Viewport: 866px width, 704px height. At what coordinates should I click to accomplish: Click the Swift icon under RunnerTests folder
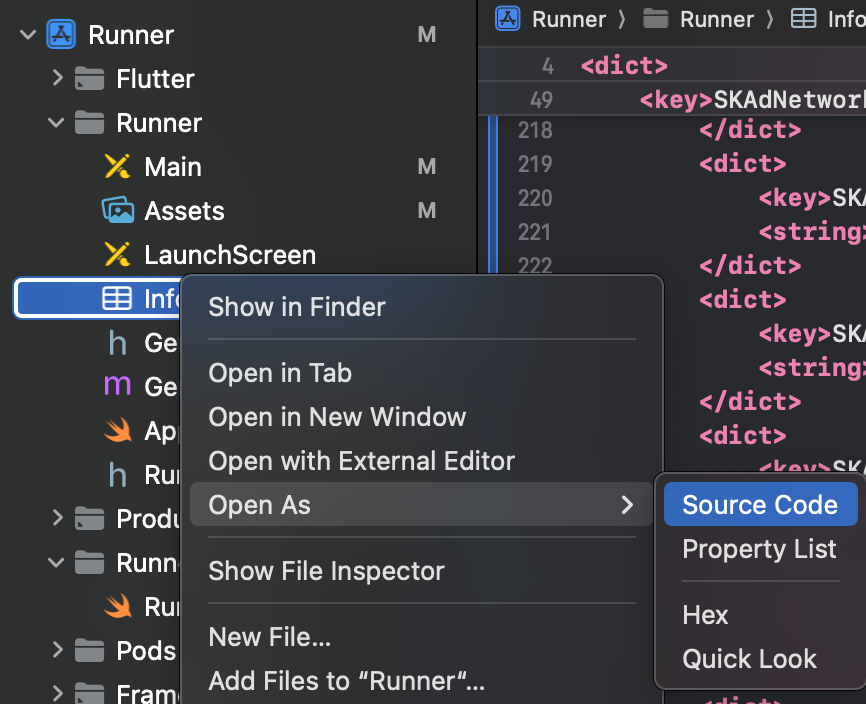click(118, 606)
